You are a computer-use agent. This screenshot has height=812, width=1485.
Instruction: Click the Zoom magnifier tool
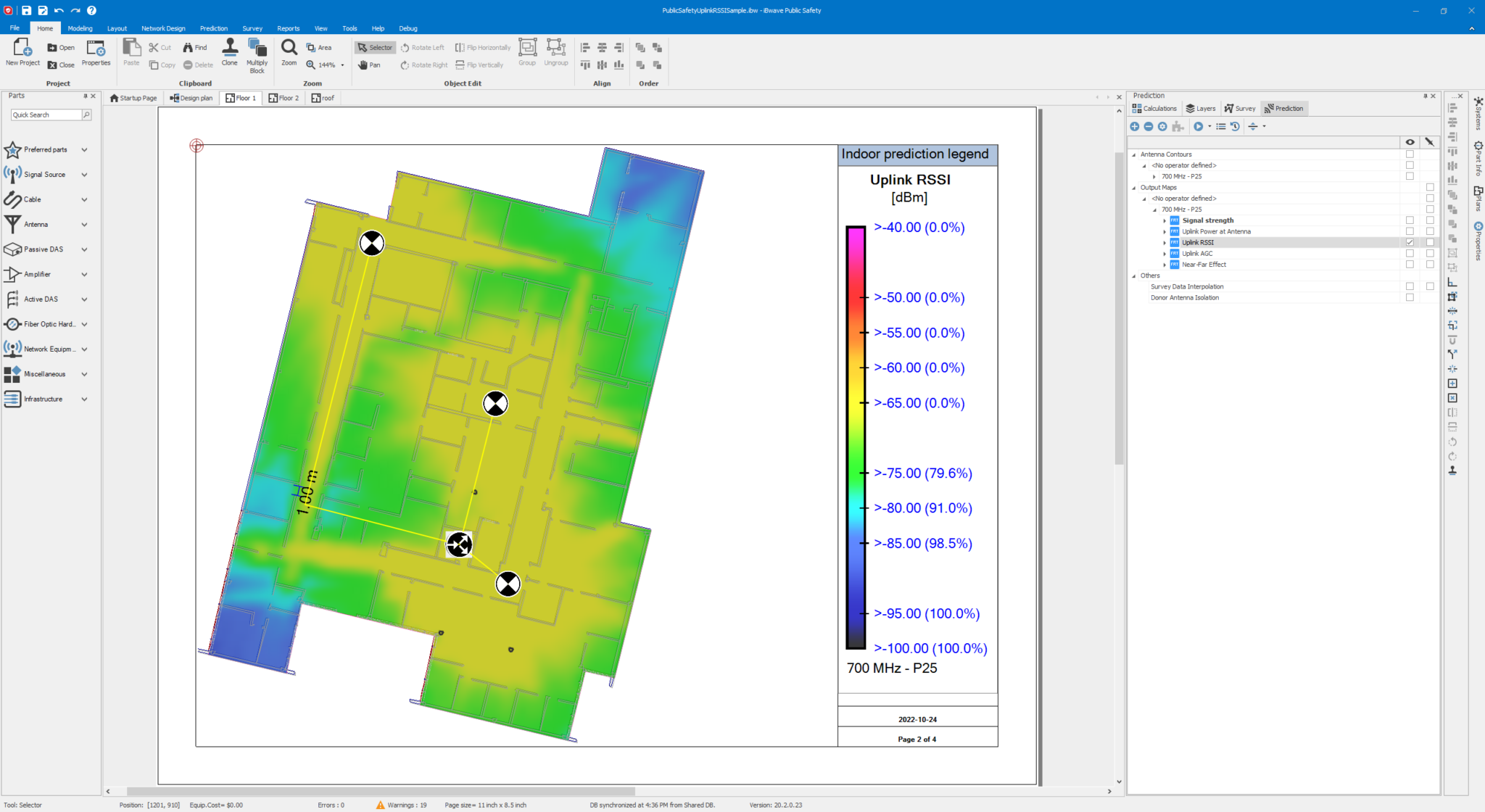288,51
